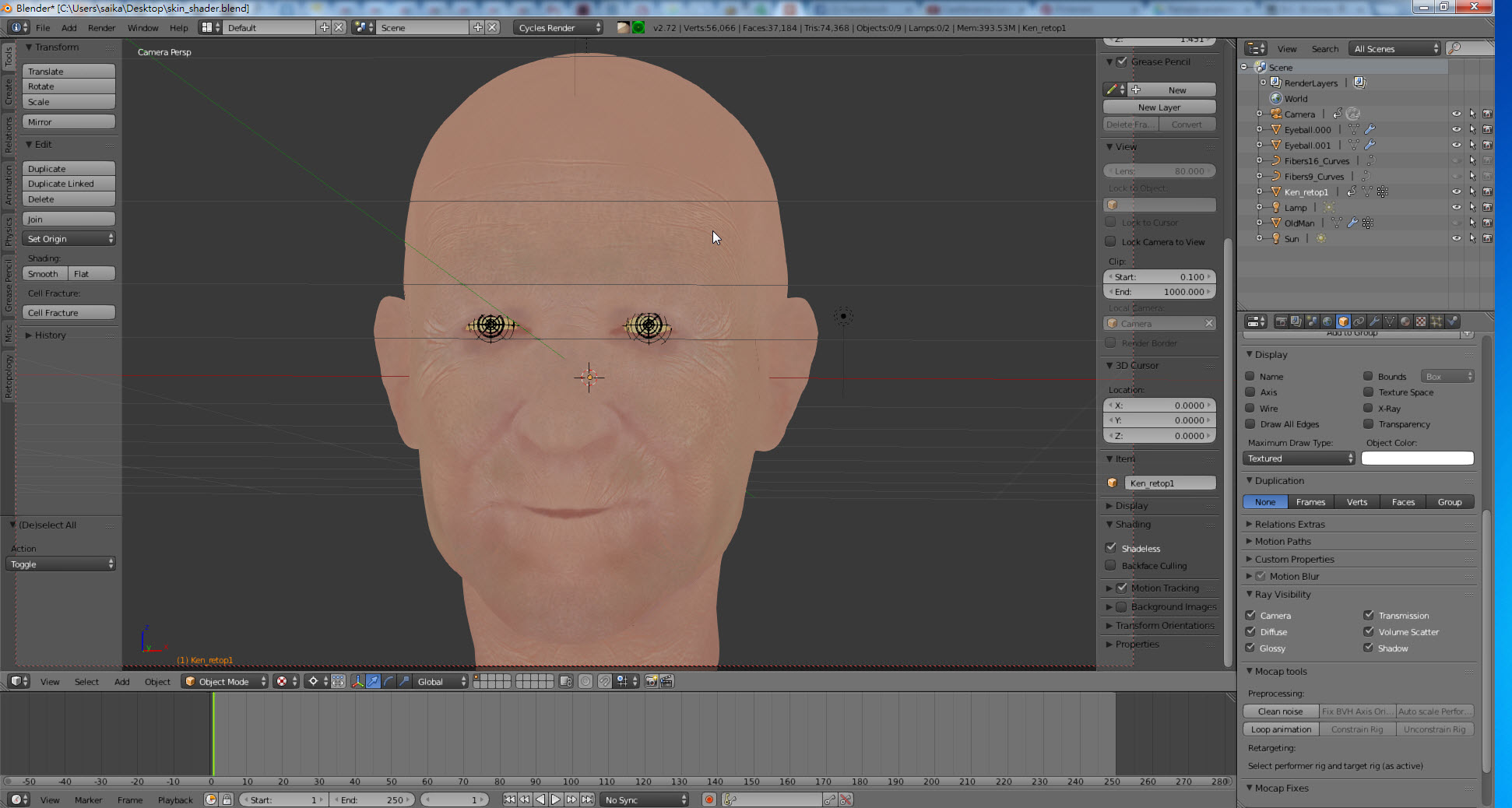
Task: Open the Playback menu in timeline
Action: [x=175, y=799]
